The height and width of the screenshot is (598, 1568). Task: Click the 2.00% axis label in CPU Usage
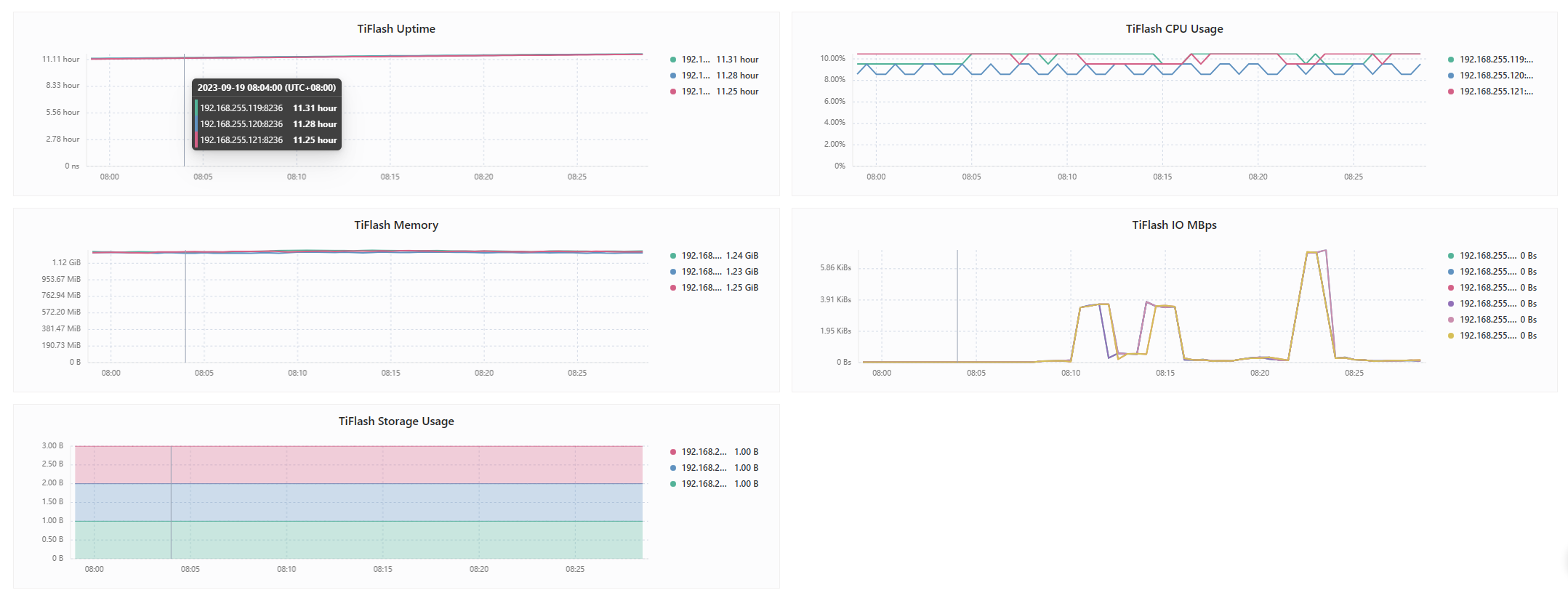point(835,145)
